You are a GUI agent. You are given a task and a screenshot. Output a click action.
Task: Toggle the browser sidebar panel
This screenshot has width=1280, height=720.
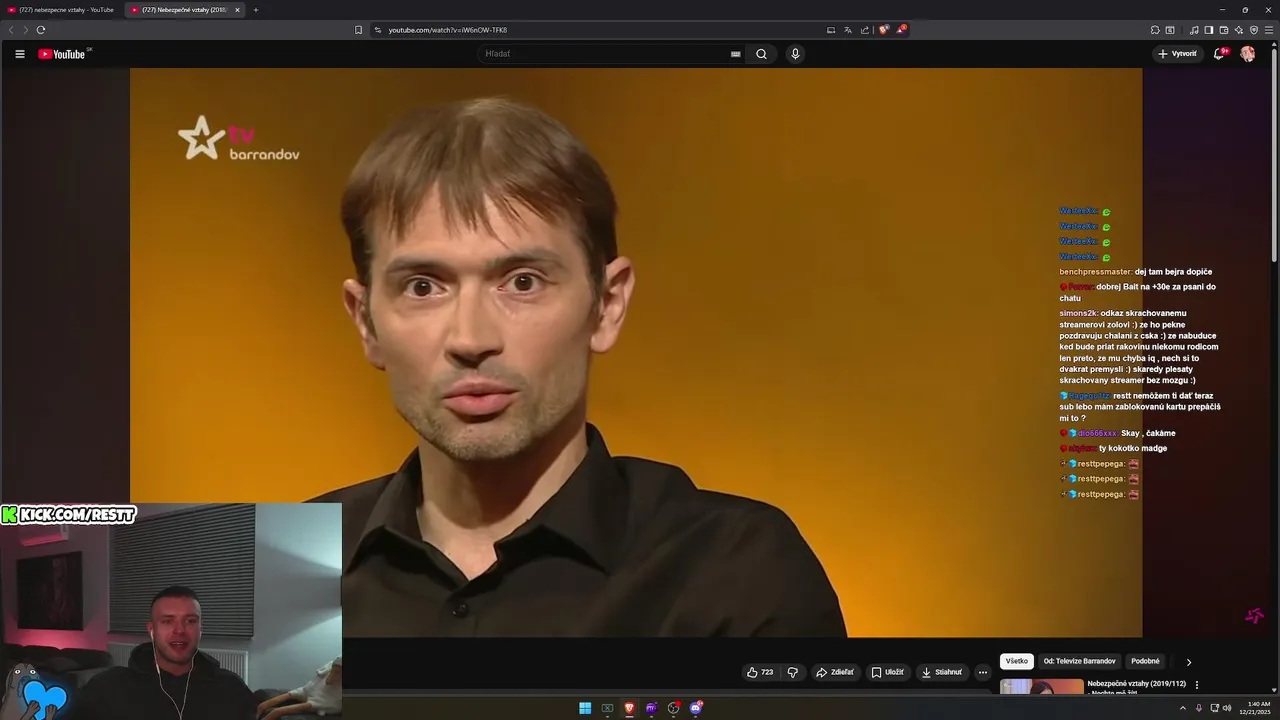click(1208, 30)
